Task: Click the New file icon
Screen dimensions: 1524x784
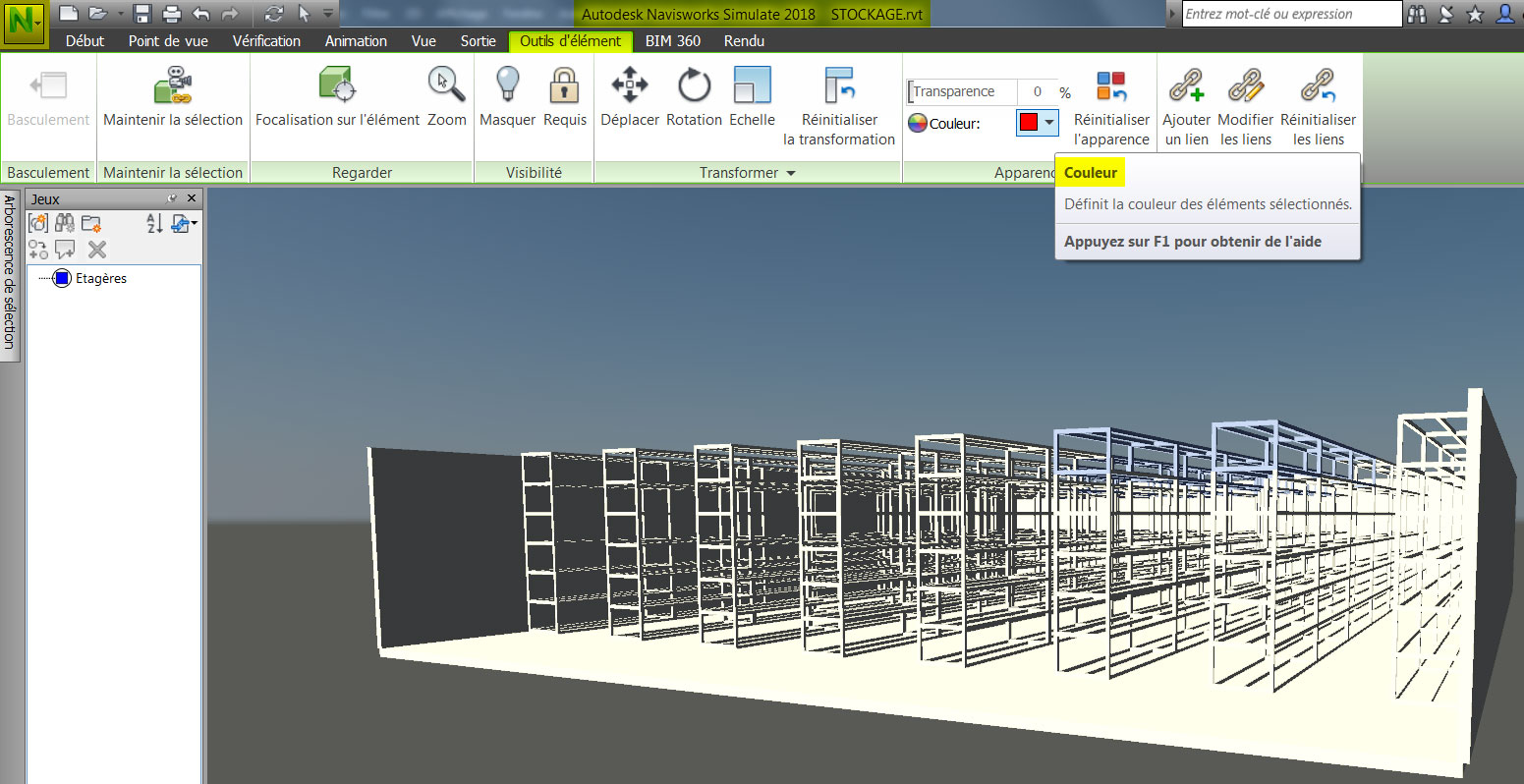Action: (x=68, y=14)
